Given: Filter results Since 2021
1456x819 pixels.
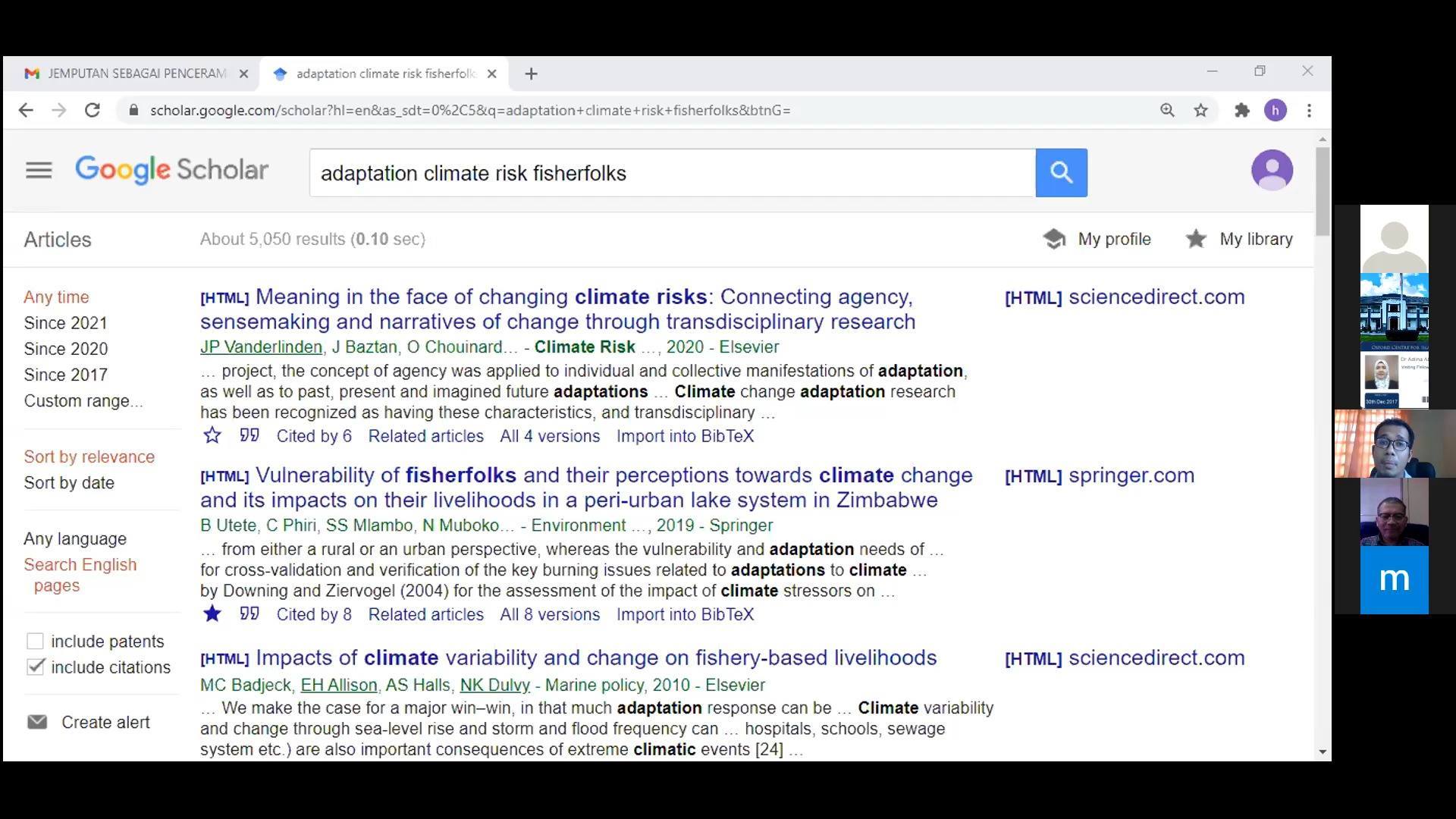Looking at the screenshot, I should tap(65, 323).
